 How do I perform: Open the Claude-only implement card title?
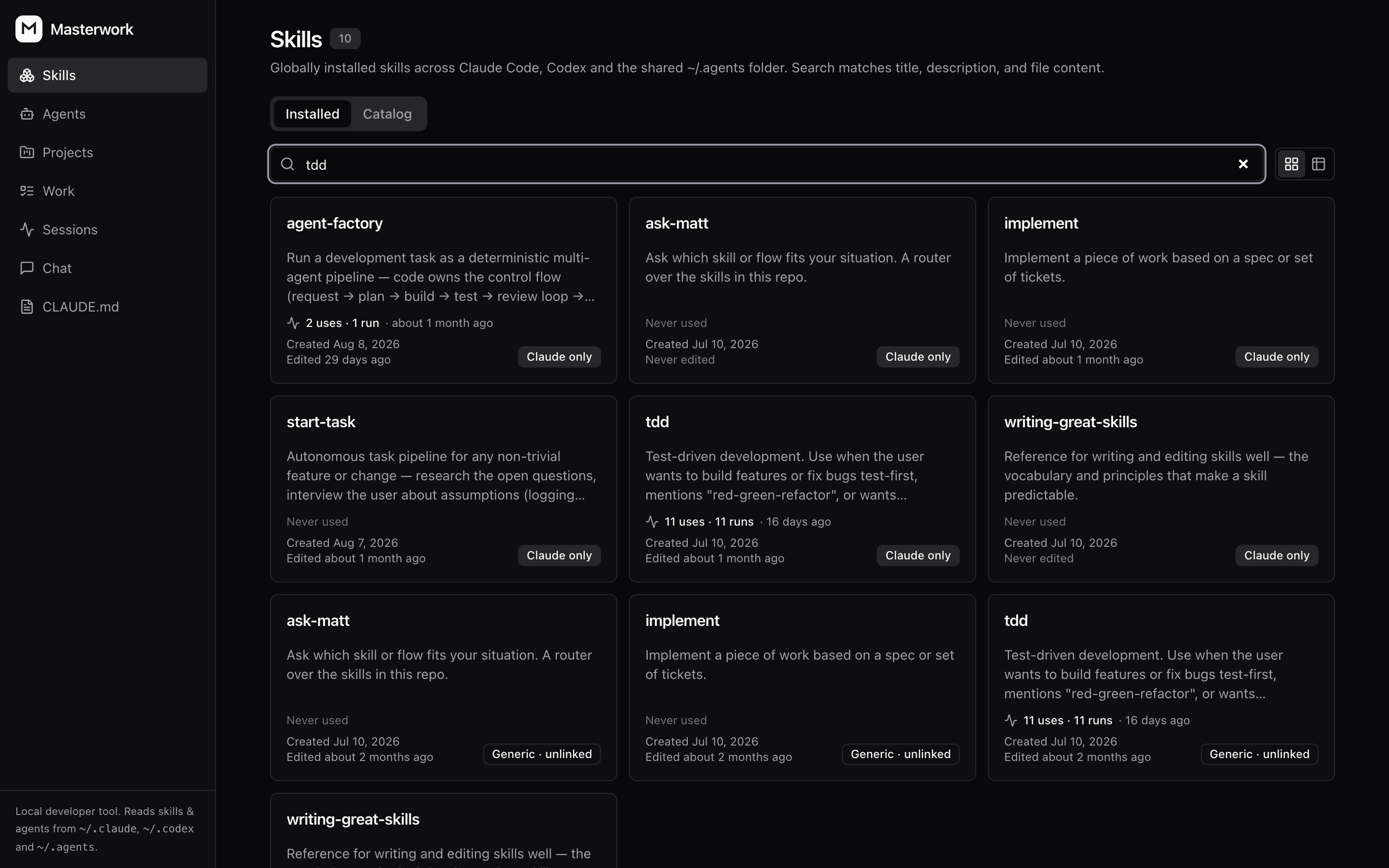click(1041, 223)
